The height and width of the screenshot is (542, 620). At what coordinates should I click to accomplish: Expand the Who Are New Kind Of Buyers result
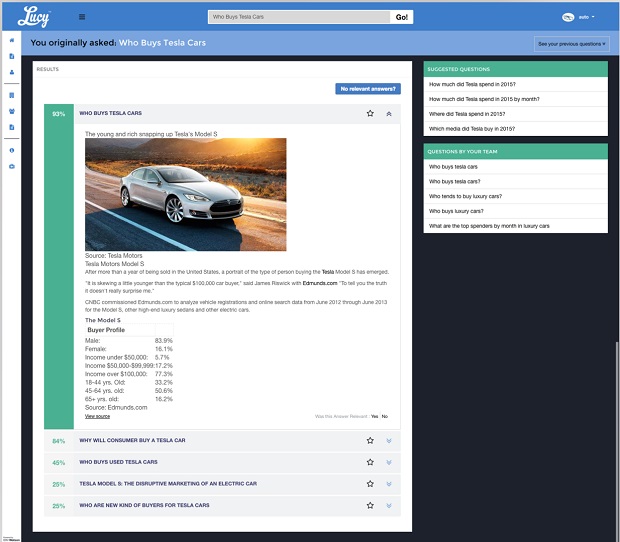[x=389, y=506]
